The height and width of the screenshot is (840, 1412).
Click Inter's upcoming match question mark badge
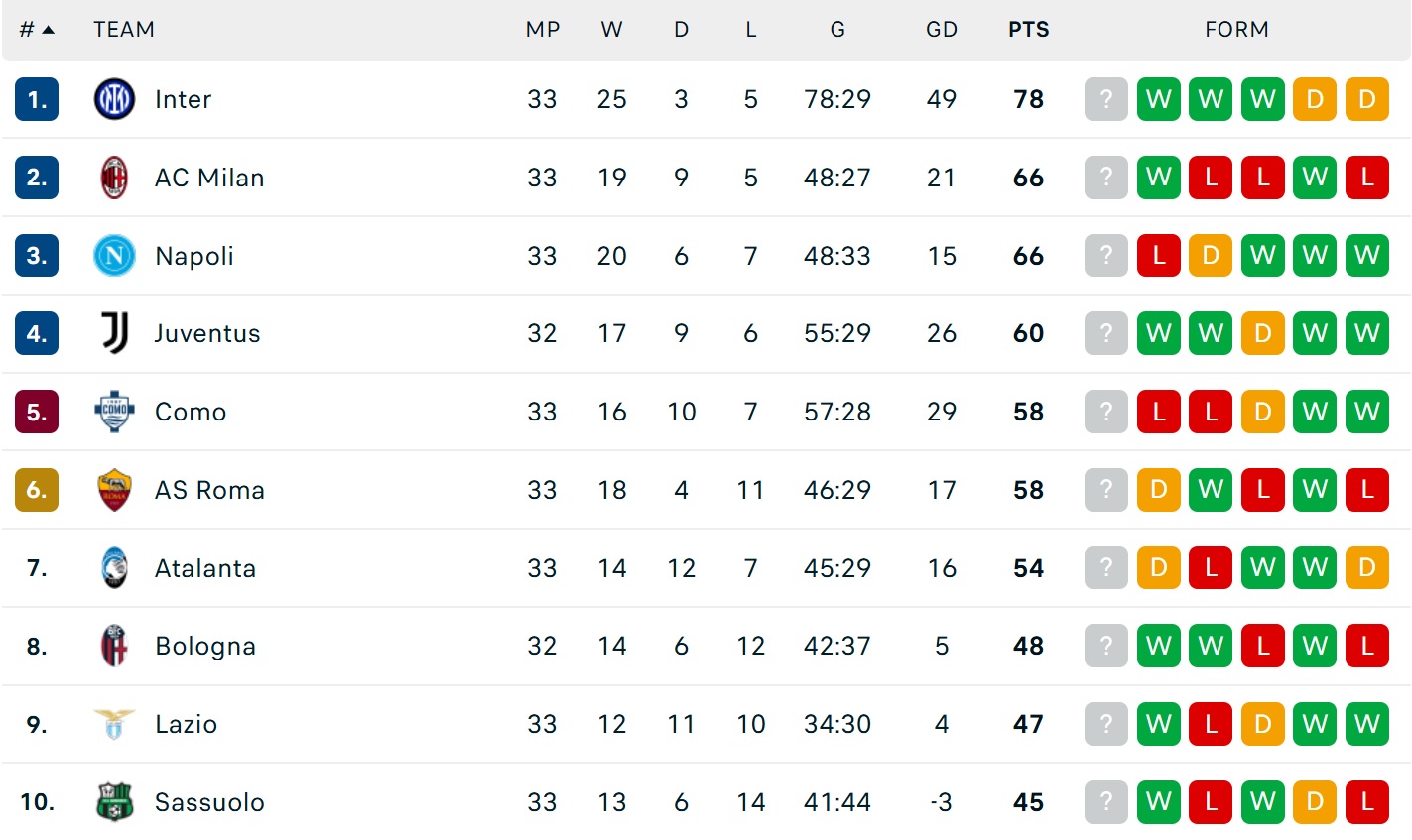tap(1106, 99)
